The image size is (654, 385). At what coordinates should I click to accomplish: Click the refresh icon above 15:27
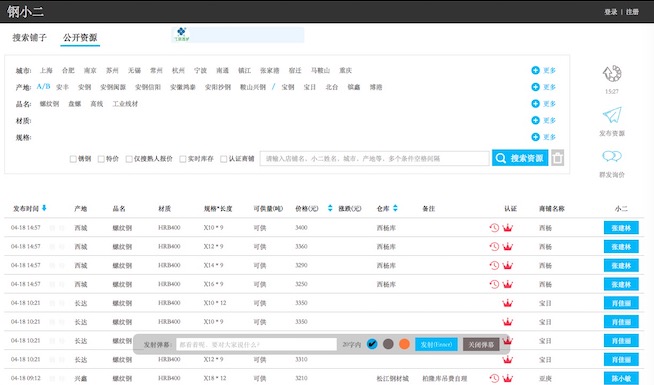point(612,74)
